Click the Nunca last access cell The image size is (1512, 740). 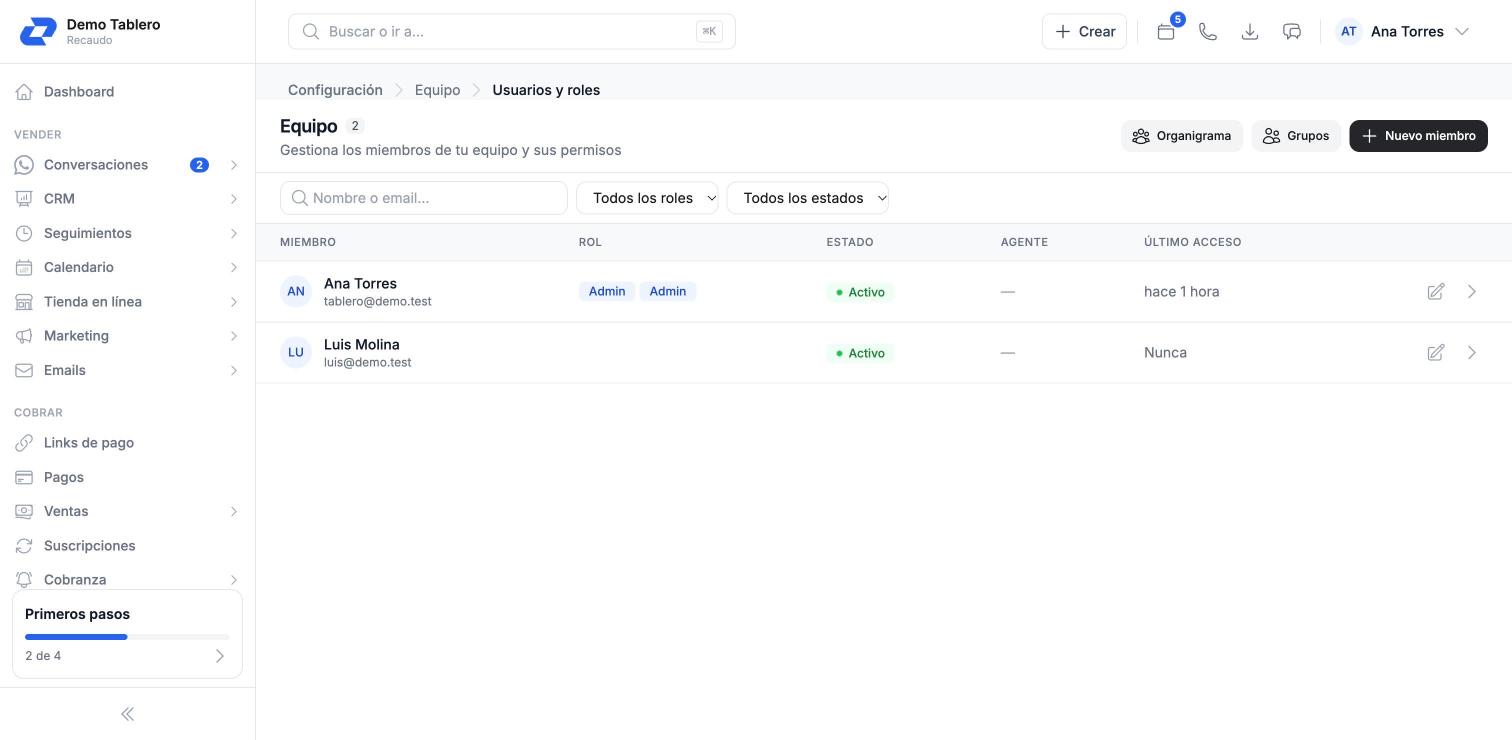point(1166,353)
